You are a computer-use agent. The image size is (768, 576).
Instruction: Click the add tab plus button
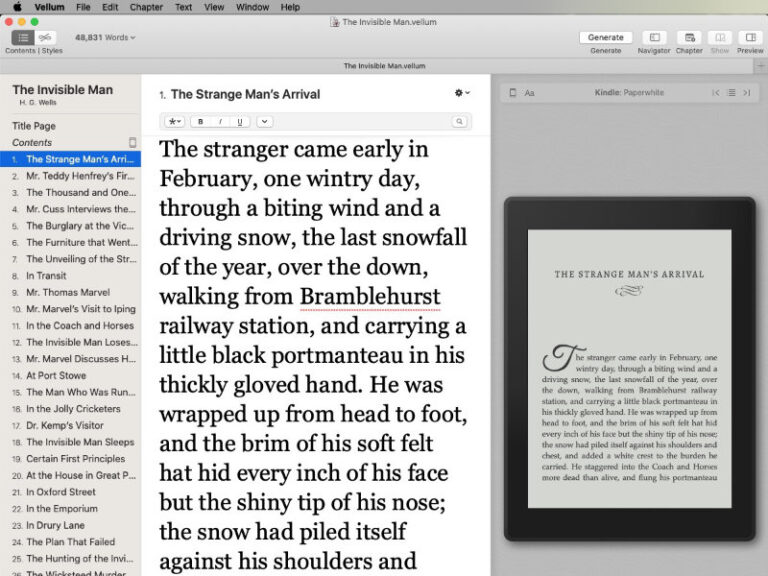761,66
